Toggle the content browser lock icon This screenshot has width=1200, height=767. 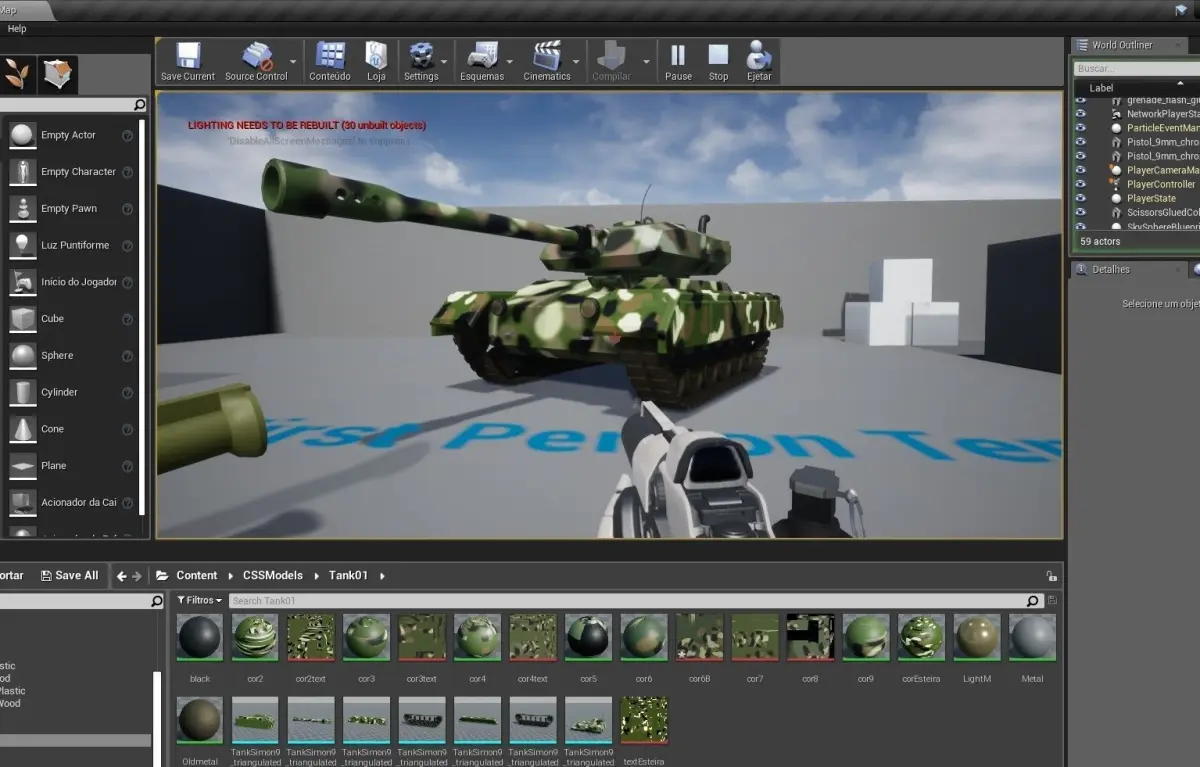pyautogui.click(x=1051, y=576)
